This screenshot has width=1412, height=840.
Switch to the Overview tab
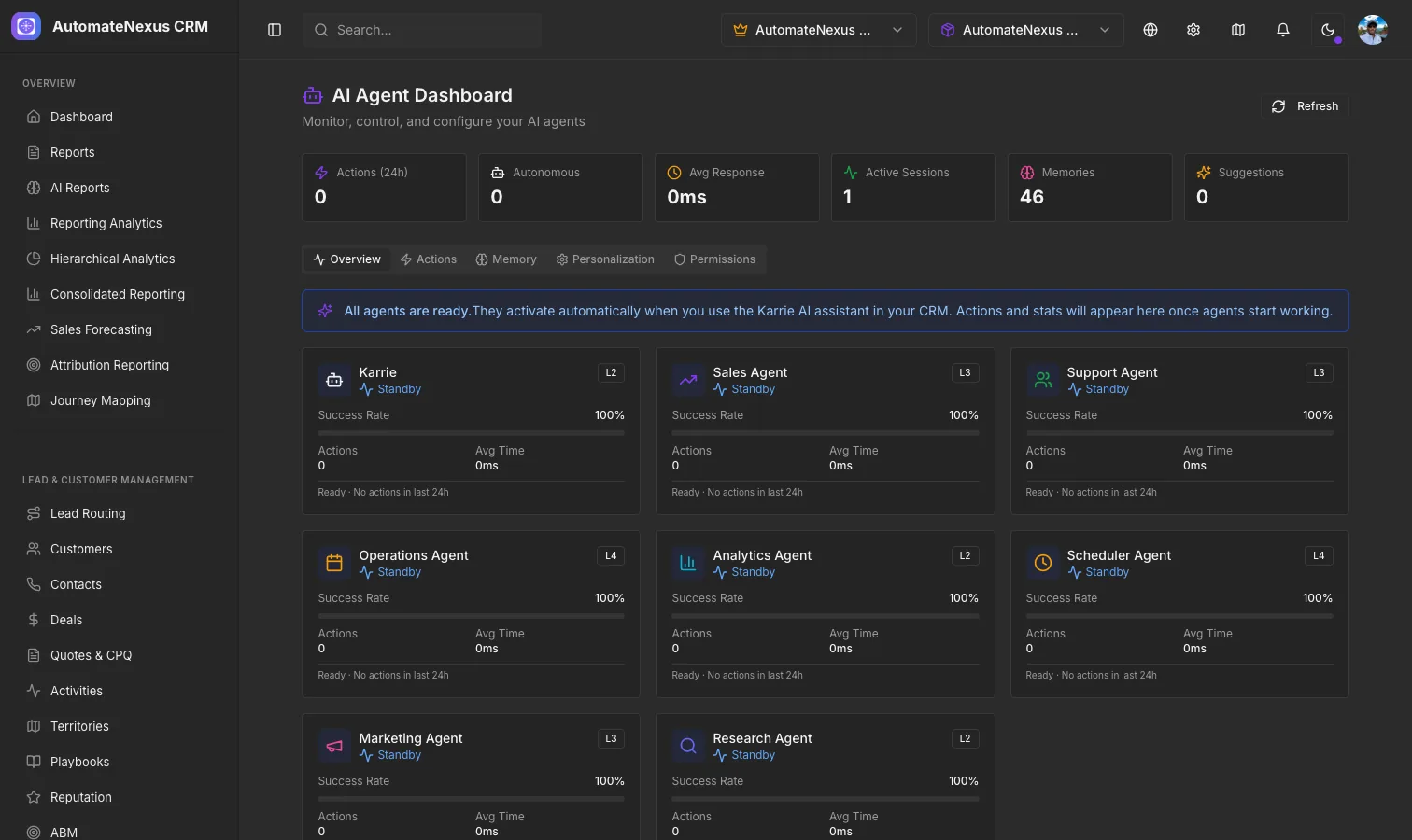click(347, 259)
